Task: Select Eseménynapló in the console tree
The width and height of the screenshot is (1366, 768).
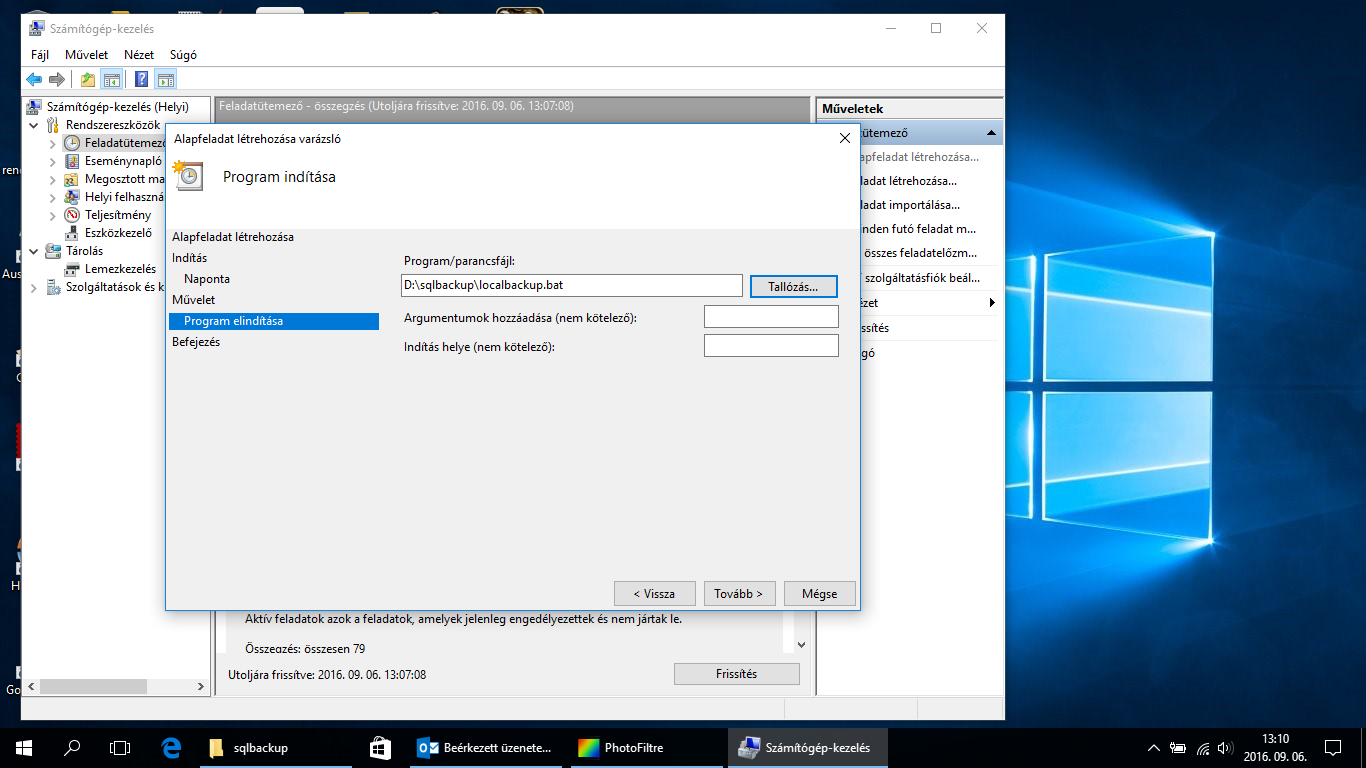Action: [x=122, y=161]
